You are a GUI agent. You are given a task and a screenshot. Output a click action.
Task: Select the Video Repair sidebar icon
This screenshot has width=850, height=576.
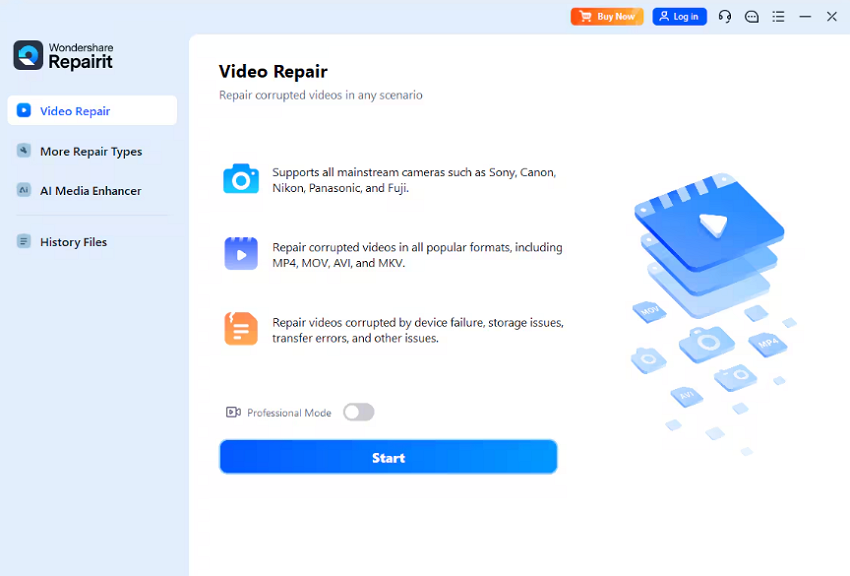click(x=24, y=110)
